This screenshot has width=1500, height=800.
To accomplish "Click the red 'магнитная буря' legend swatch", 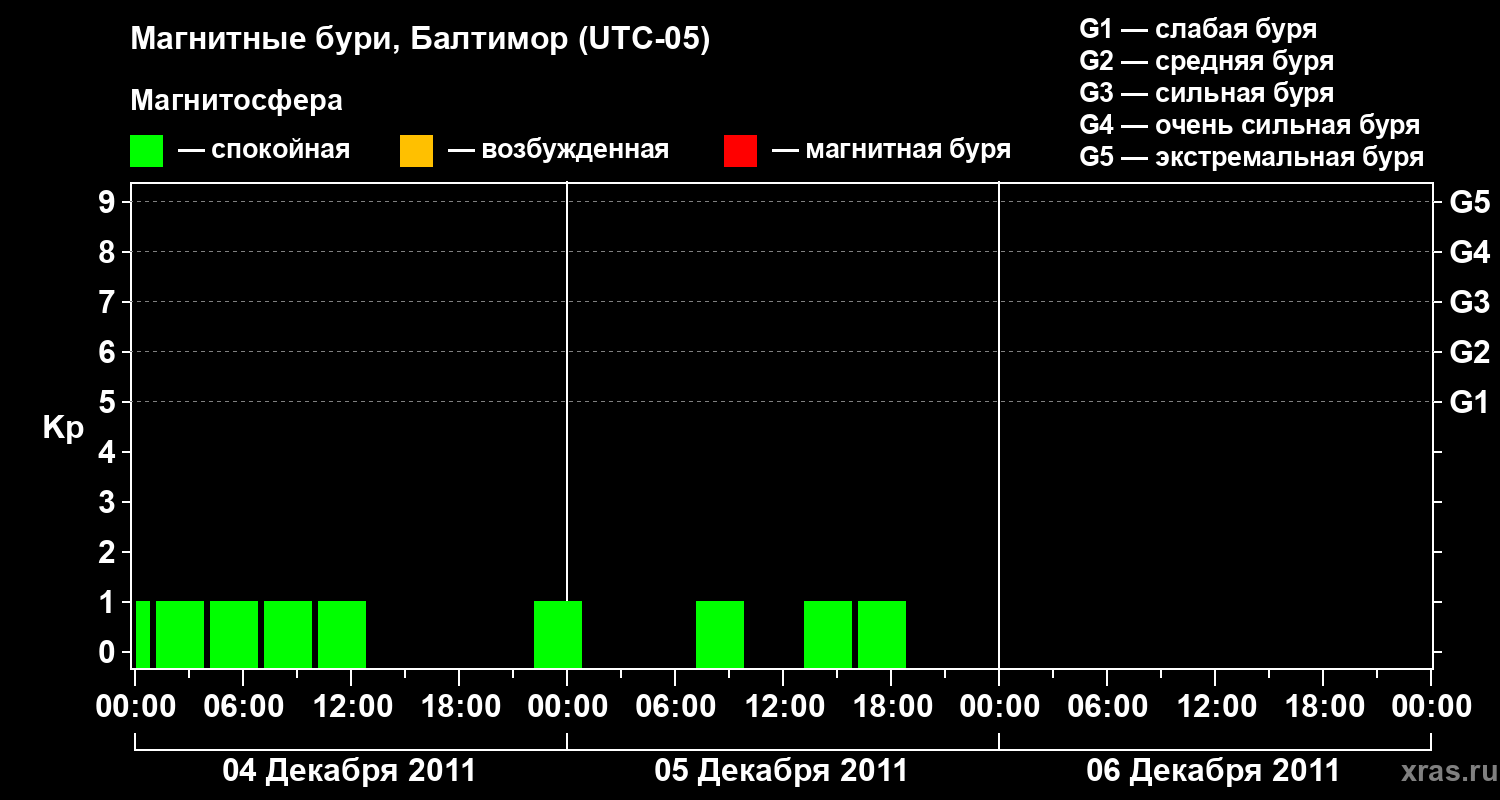I will (x=740, y=151).
